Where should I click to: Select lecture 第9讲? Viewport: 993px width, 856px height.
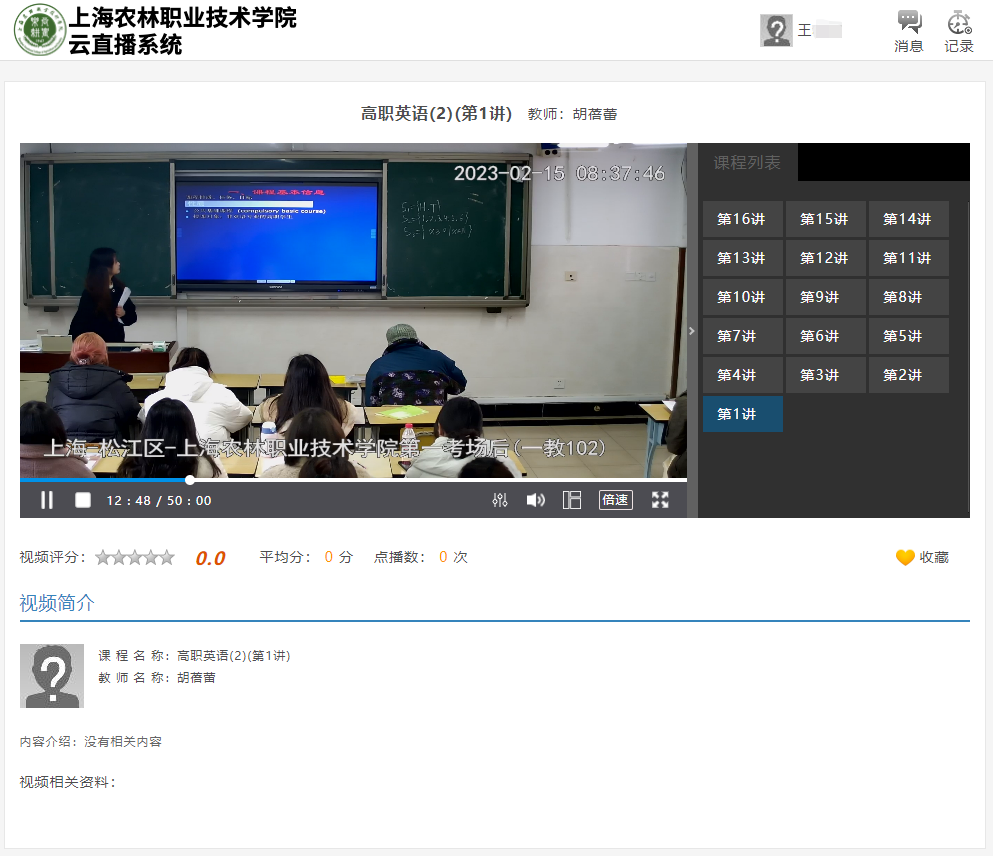coord(825,297)
